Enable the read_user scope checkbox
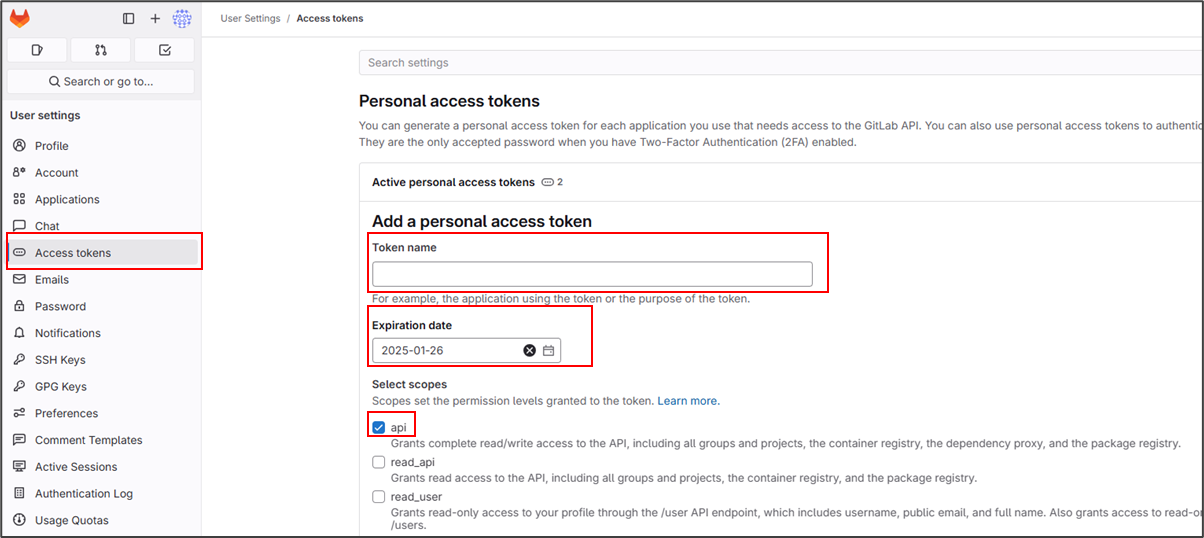1204x538 pixels. [379, 497]
